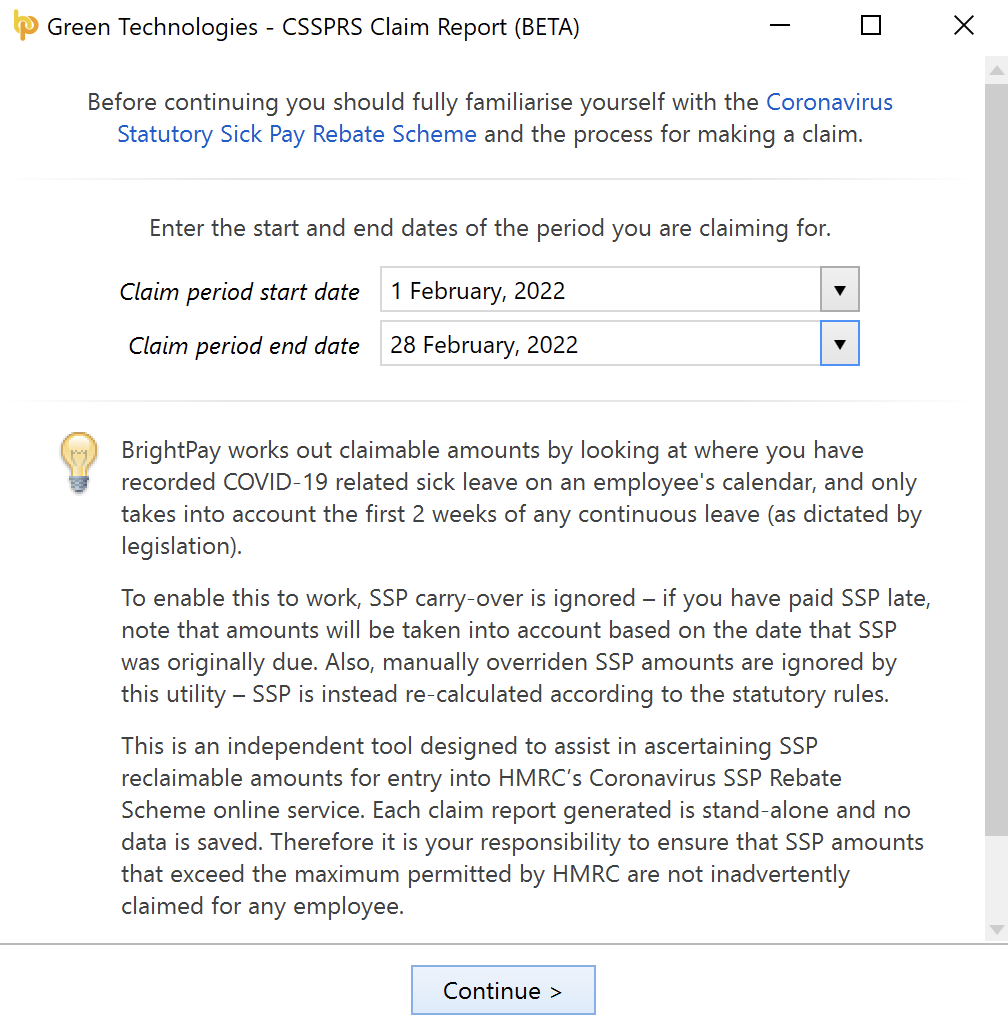
Task: Maximize the CSSPRS Claim Report window
Action: (871, 26)
